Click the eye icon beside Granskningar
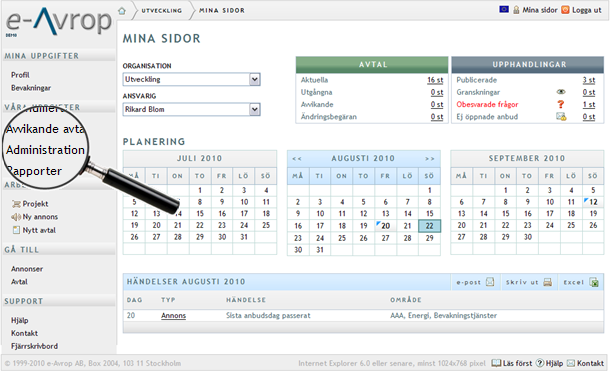610x371 pixels. (x=561, y=92)
